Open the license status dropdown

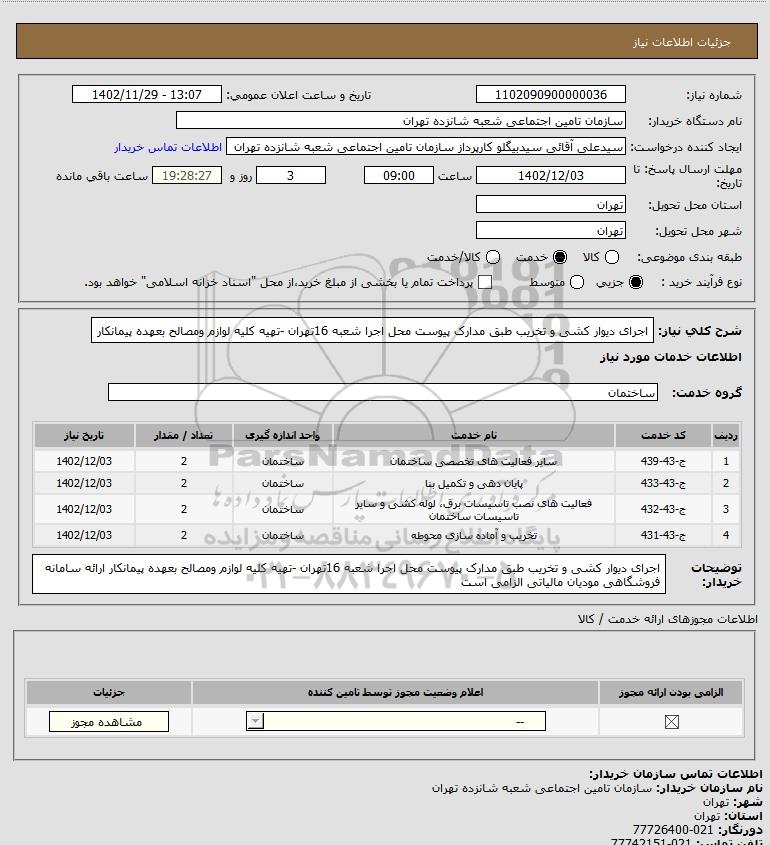[396, 721]
